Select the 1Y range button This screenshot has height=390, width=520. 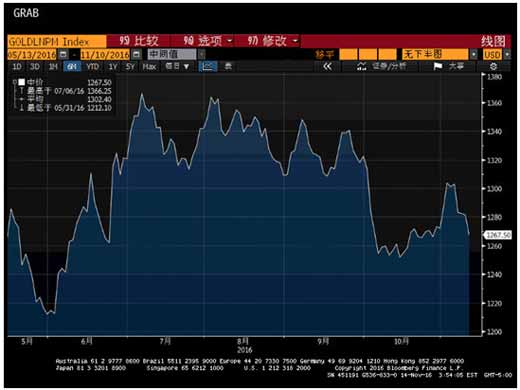[113, 67]
